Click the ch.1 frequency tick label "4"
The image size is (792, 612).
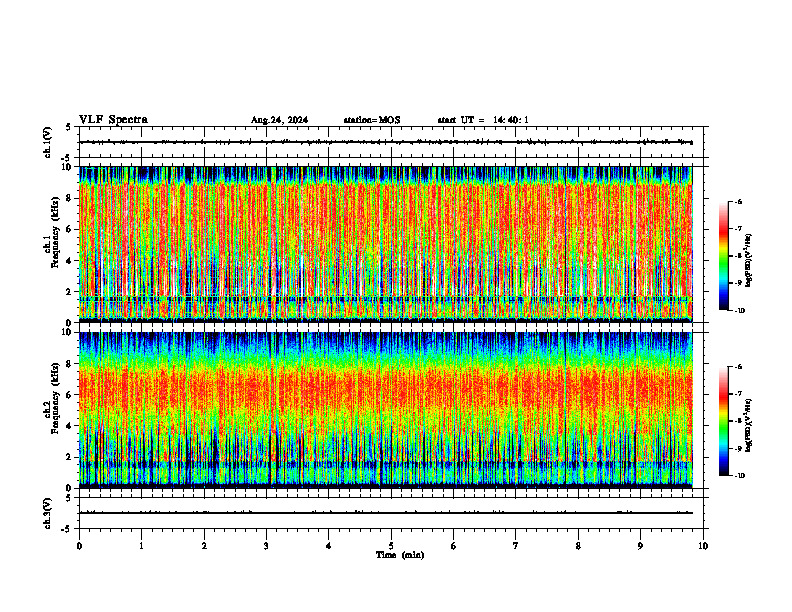coord(69,261)
